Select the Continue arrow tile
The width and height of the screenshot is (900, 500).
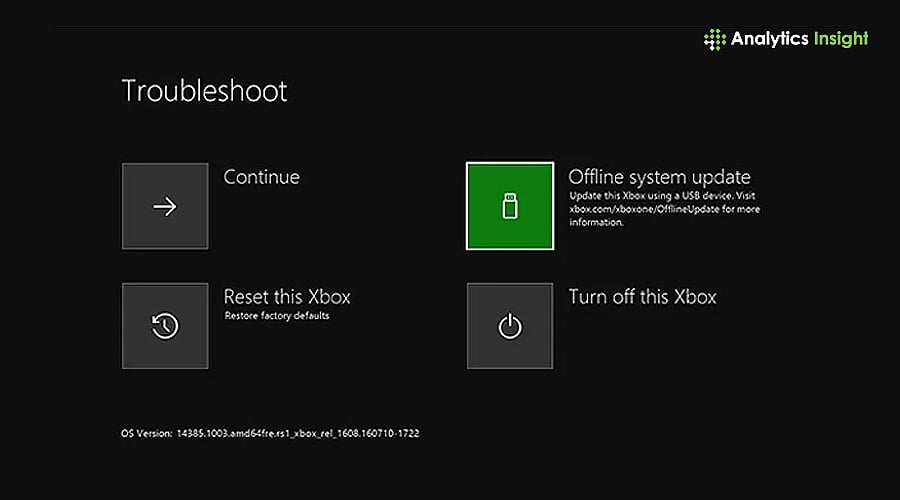coord(165,206)
